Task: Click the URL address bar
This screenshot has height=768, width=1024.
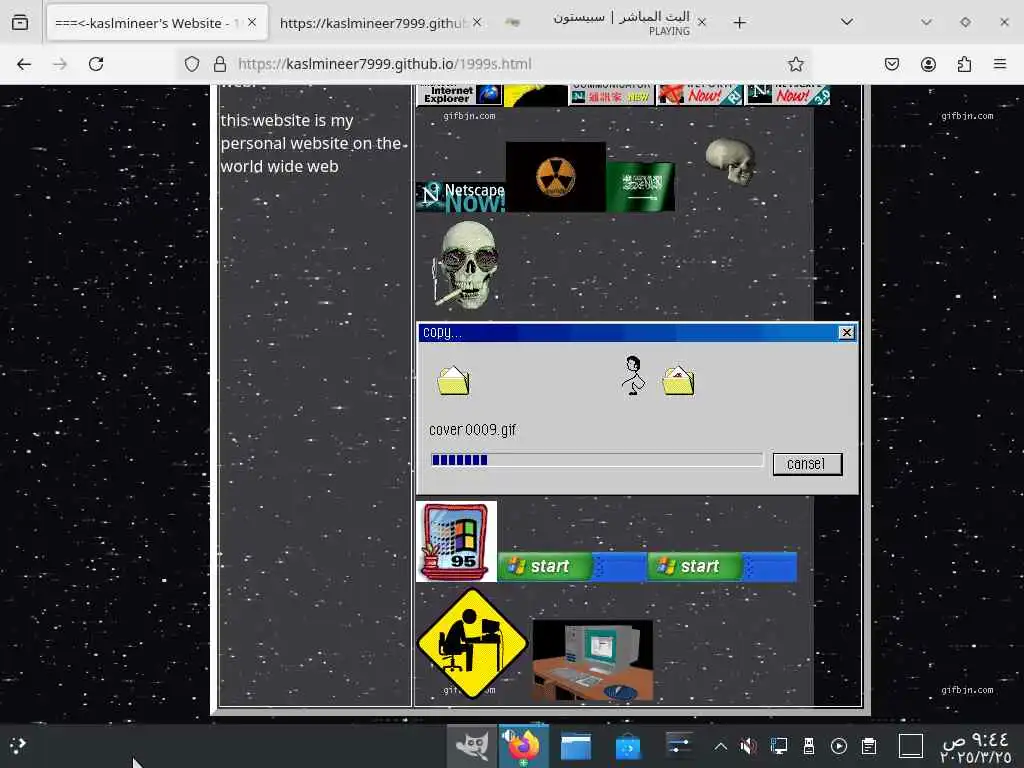Action: coord(496,64)
